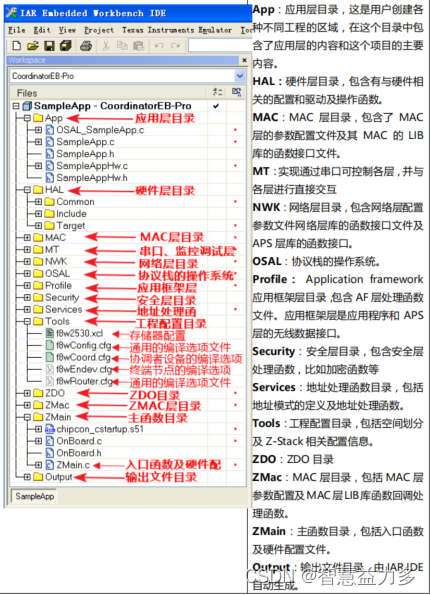
Task: Click the New document toolbar icon
Action: tap(17, 46)
